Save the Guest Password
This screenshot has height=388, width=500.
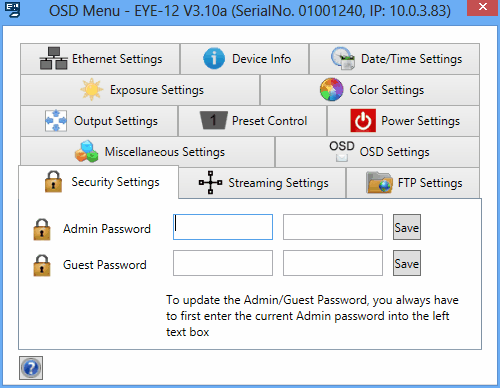407,263
